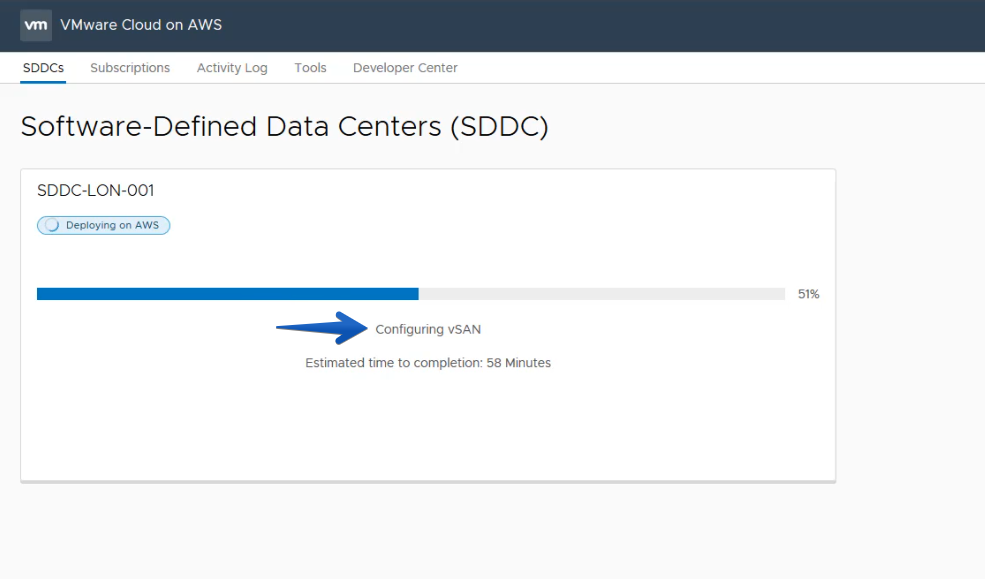The image size is (985, 579).
Task: Click the VMware Cloud on AWS title
Action: (x=141, y=25)
